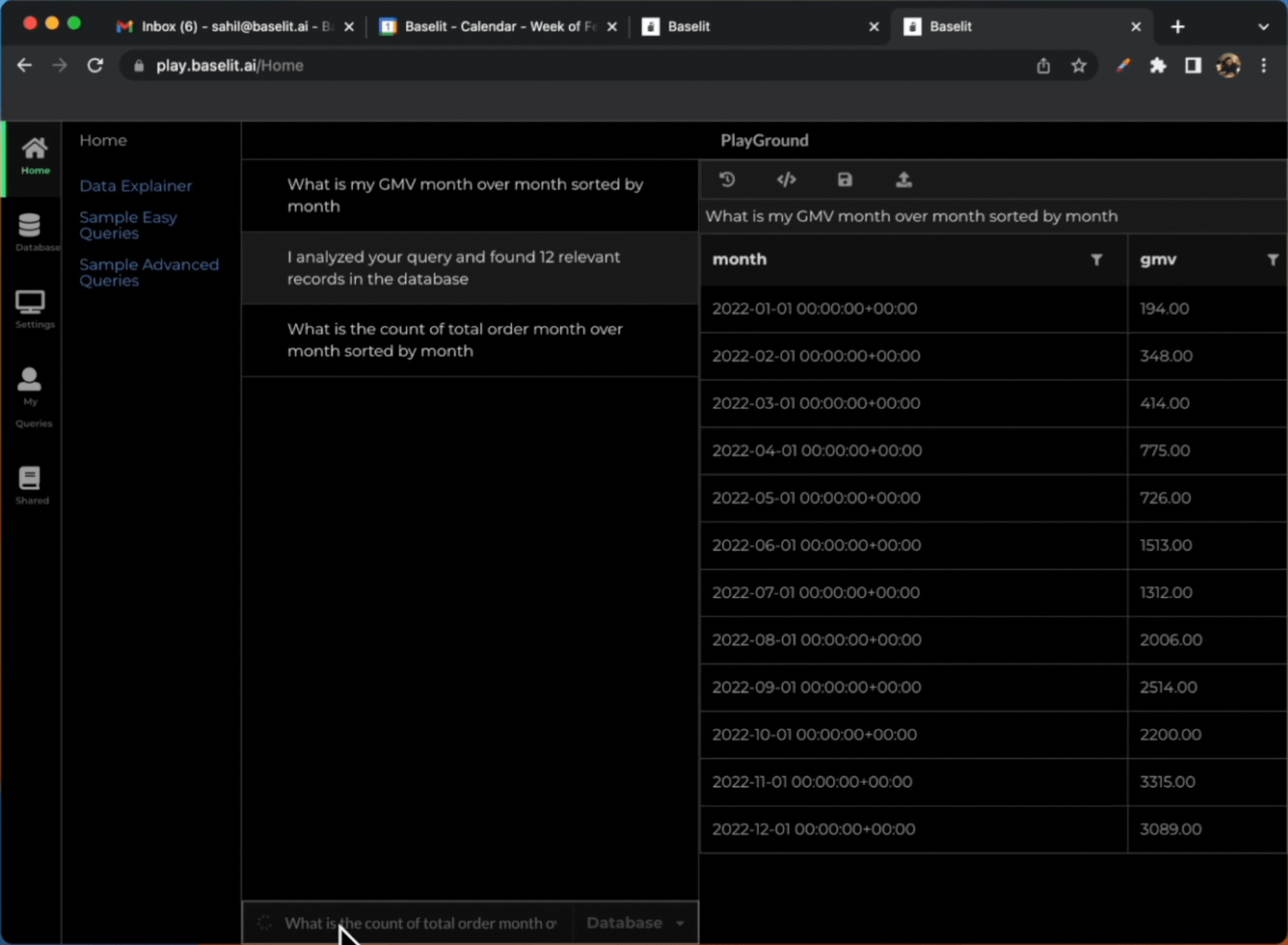Open the Settings monitor icon in sidebar

[x=30, y=308]
